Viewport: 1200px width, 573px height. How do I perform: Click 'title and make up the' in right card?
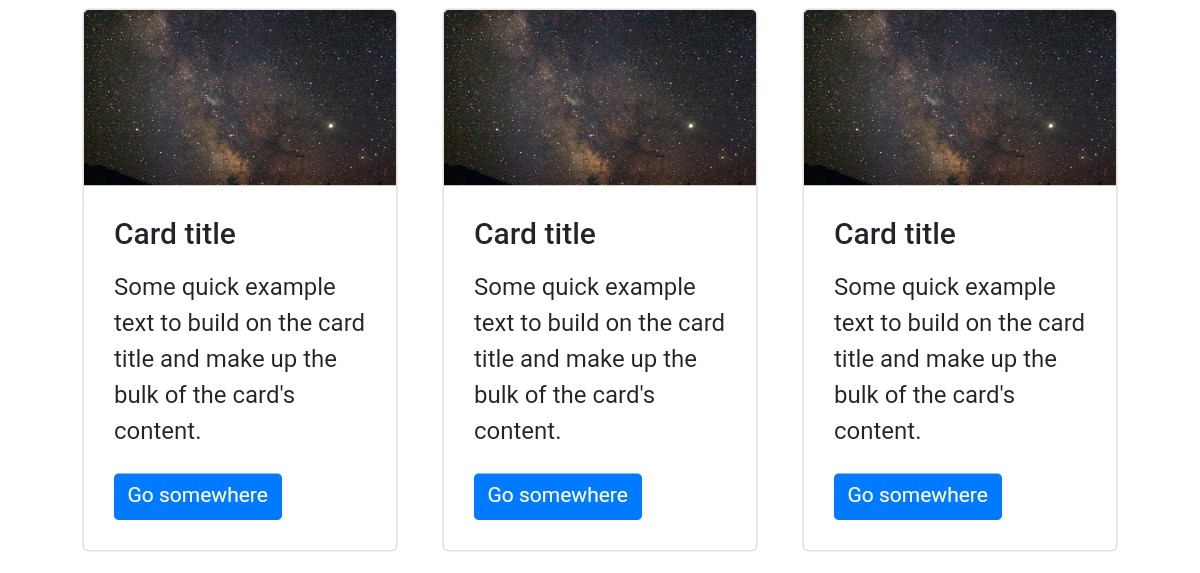[x=945, y=359]
